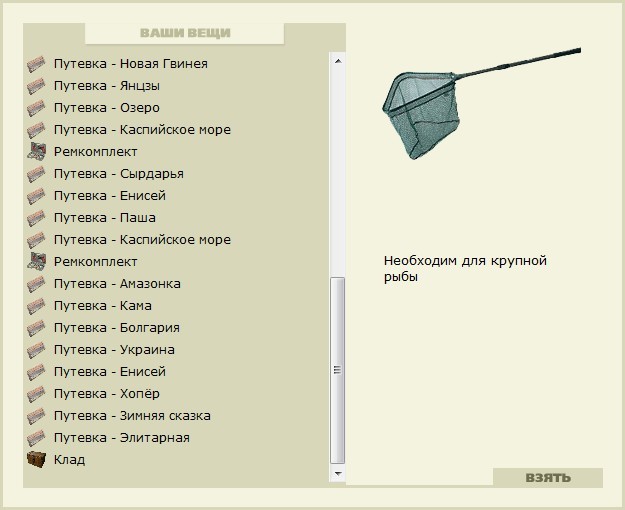Click ticket icon of Енисей row below Украина
Image resolution: width=625 pixels, height=510 pixels.
click(36, 372)
